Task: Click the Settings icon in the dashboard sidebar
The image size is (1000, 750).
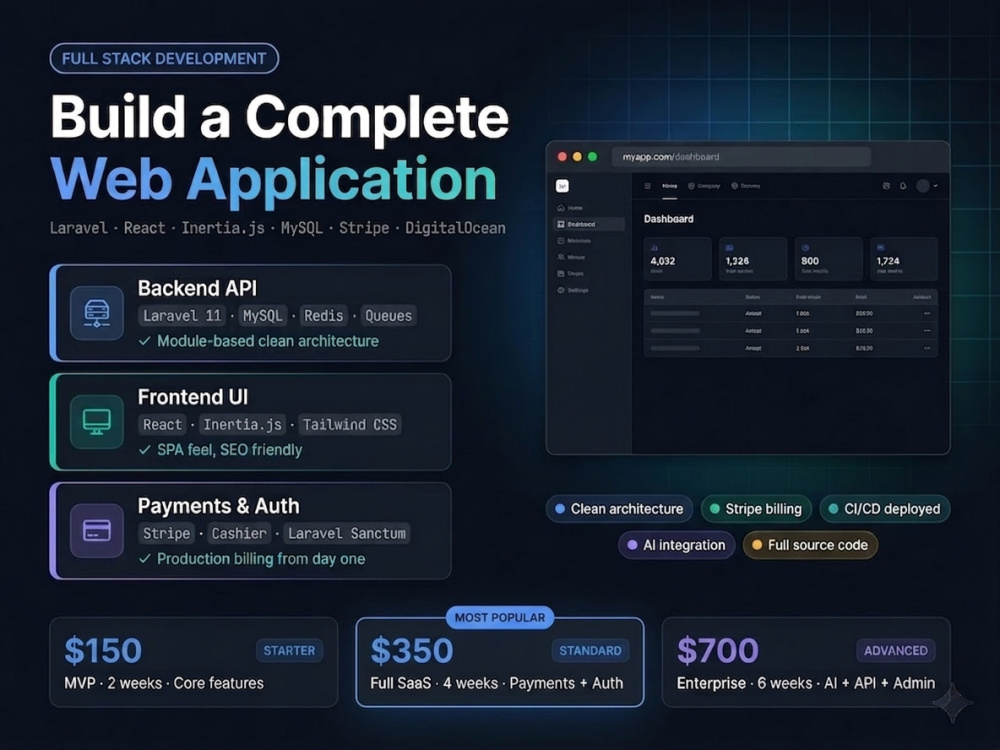Action: (561, 290)
